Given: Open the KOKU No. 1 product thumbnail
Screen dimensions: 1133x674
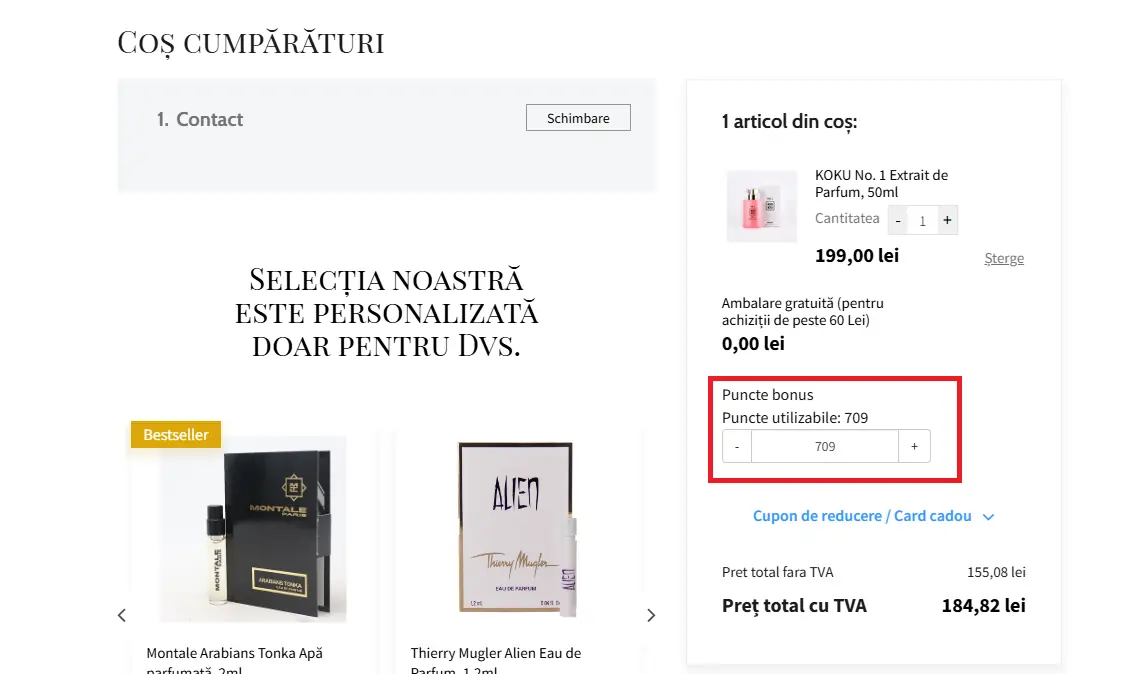Looking at the screenshot, I should 762,207.
